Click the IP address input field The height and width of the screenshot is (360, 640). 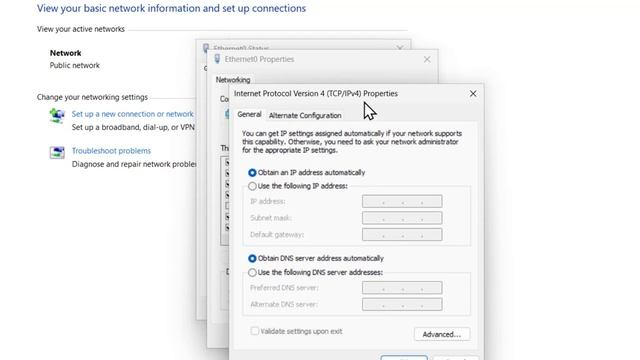402,201
